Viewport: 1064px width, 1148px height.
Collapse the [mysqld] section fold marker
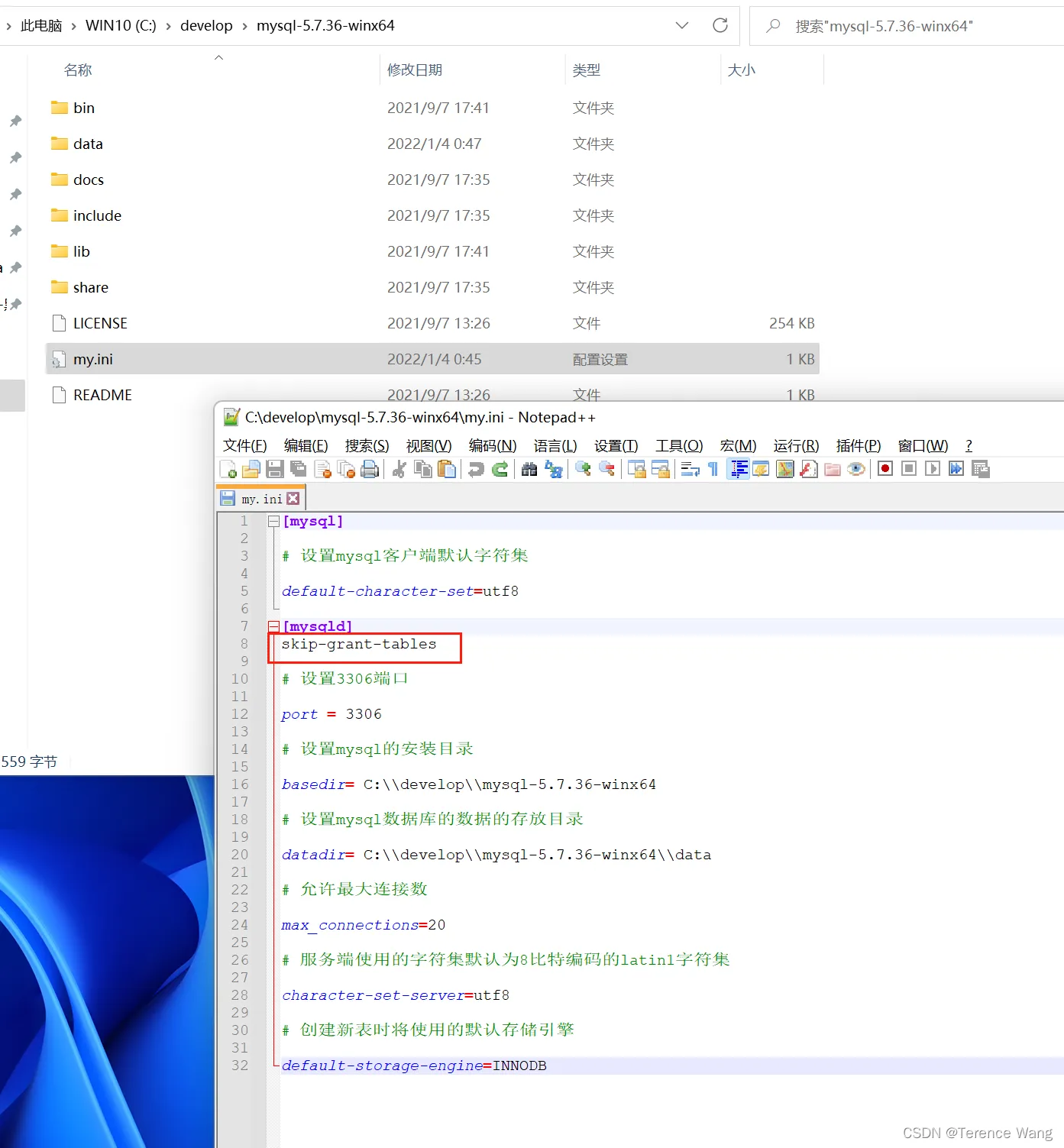coord(273,627)
